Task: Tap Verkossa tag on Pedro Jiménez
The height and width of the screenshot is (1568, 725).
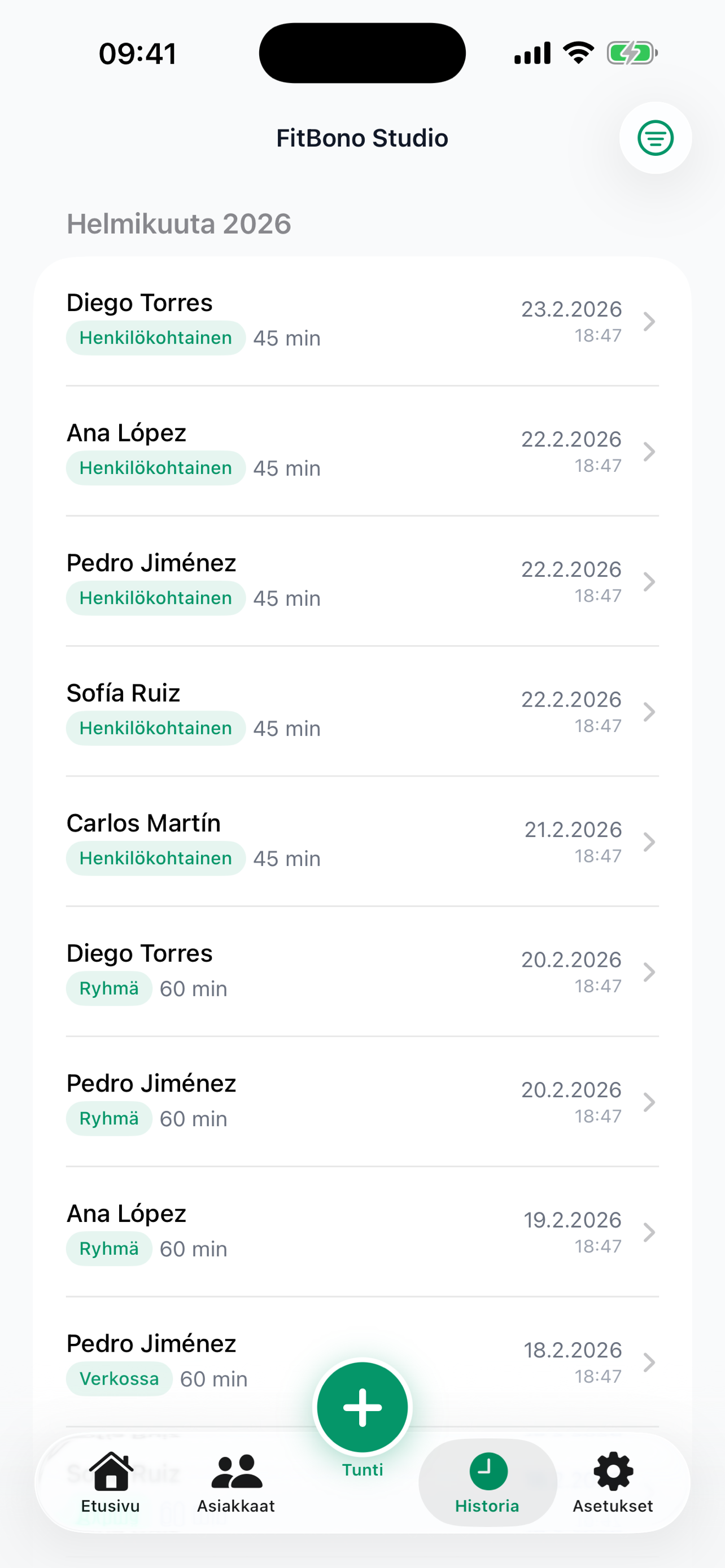Action: pyautogui.click(x=119, y=1379)
